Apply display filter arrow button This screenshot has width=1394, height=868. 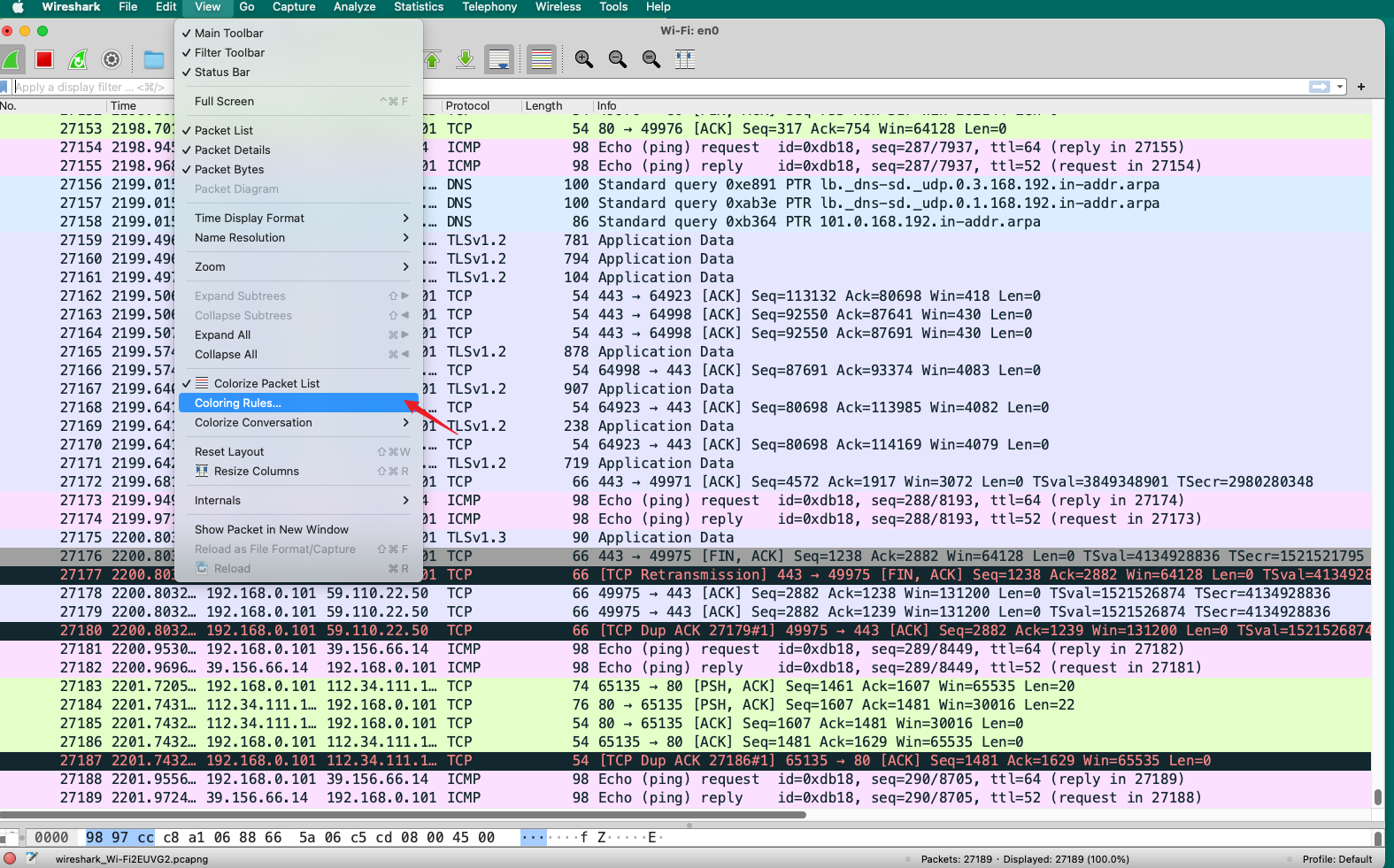1320,87
